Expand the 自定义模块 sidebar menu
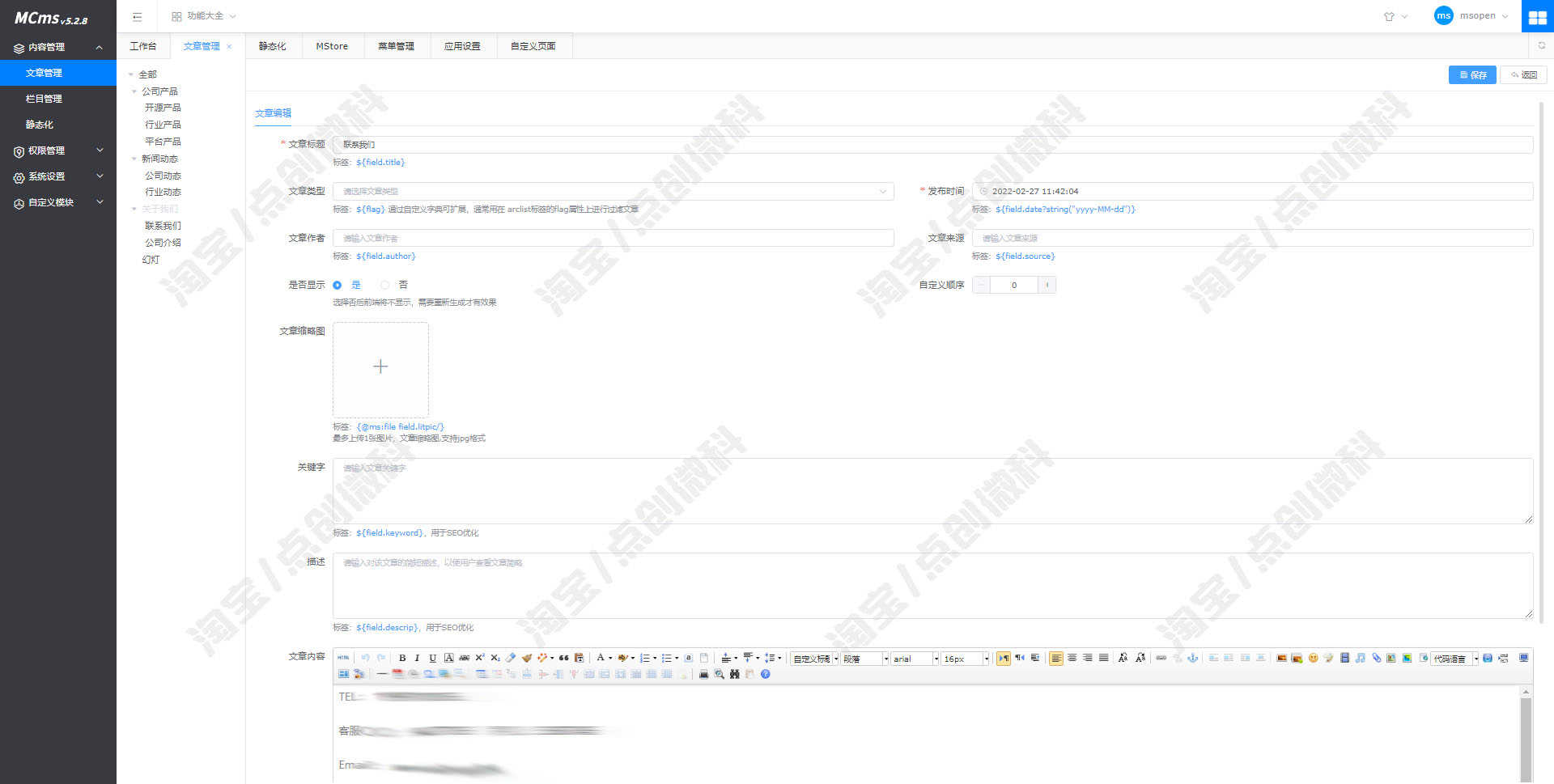Viewport: 1554px width, 784px height. coord(58,202)
